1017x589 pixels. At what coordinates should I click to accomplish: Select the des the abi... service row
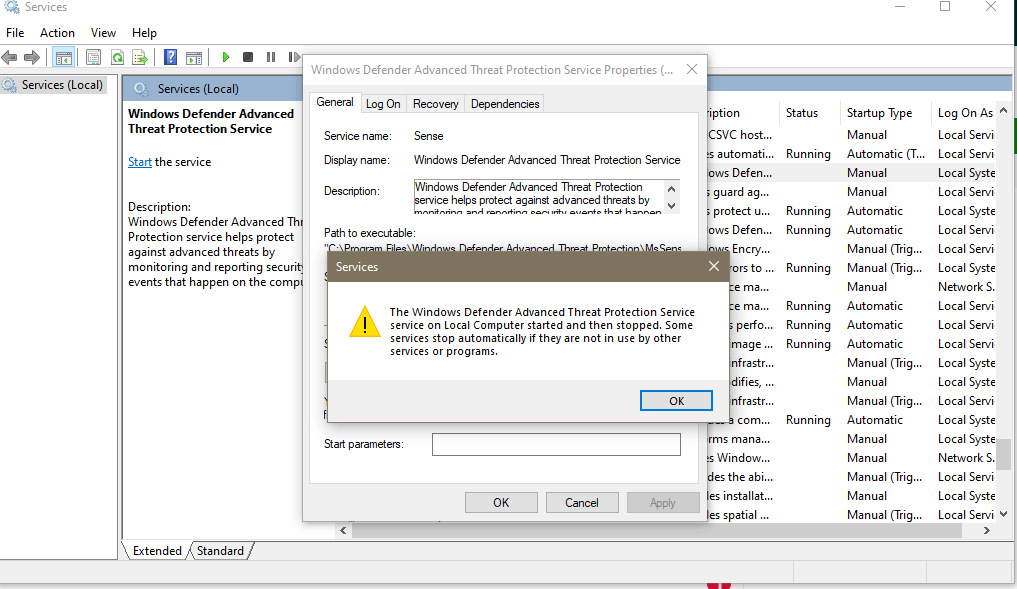tap(852, 477)
